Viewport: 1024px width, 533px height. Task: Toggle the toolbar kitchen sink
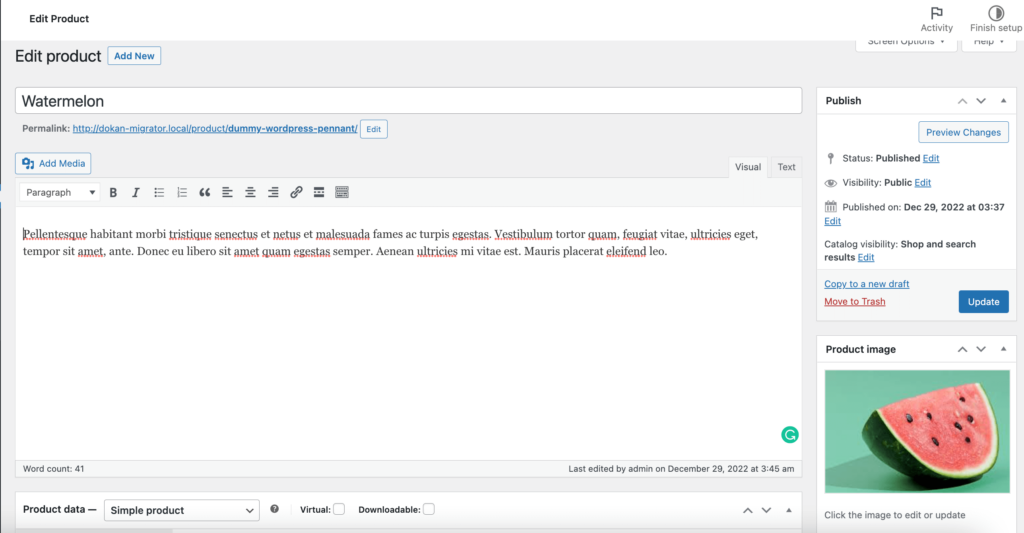(x=342, y=193)
